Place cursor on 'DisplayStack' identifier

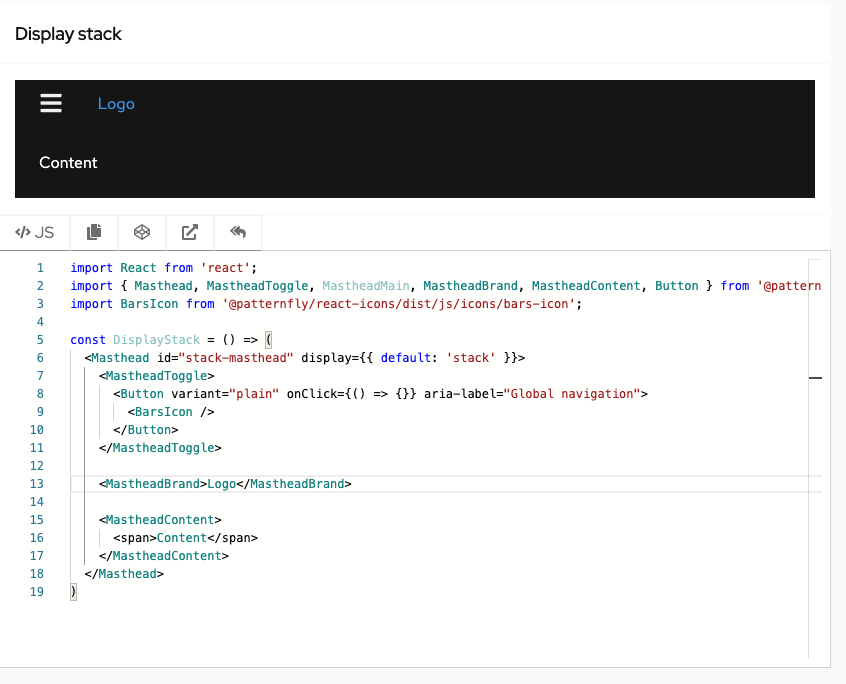[156, 340]
